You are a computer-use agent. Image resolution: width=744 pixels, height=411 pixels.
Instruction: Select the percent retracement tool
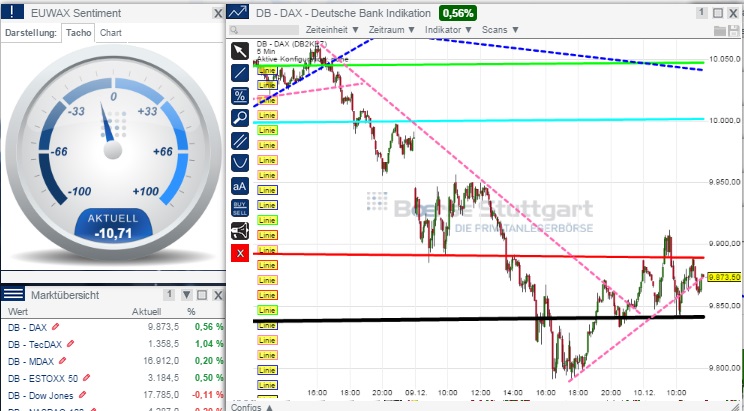[240, 96]
